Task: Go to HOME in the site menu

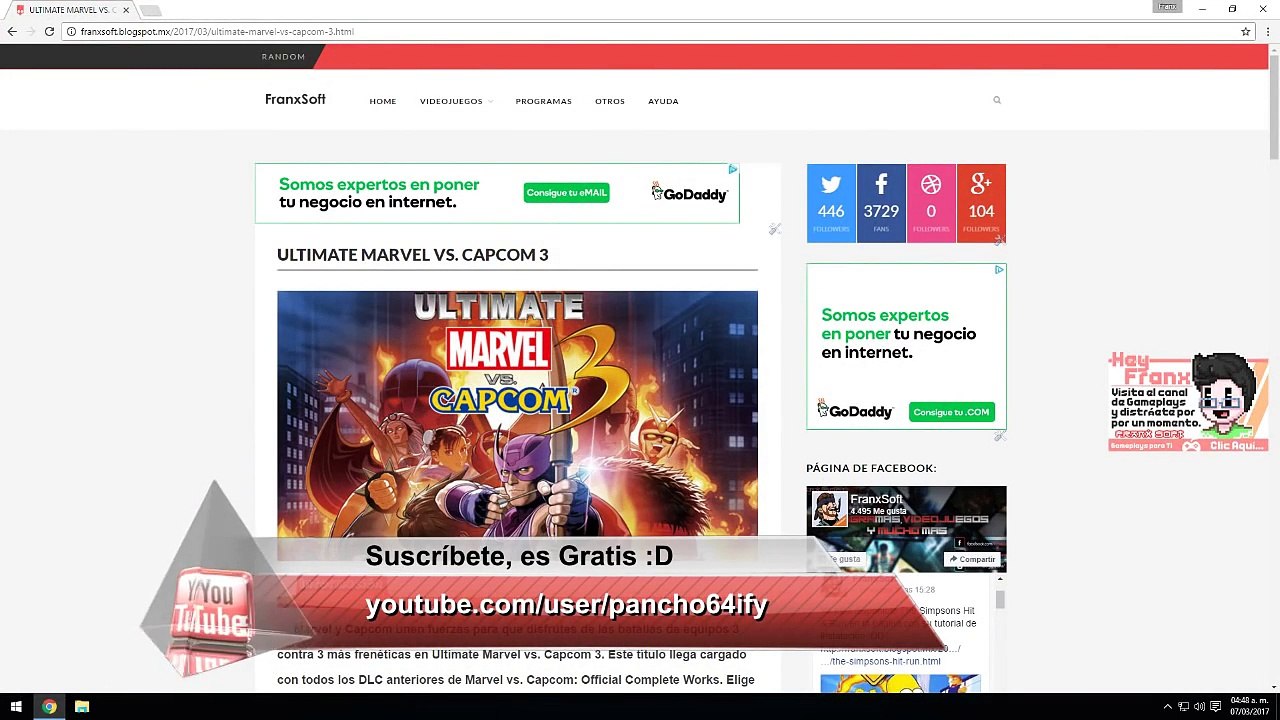Action: click(383, 101)
